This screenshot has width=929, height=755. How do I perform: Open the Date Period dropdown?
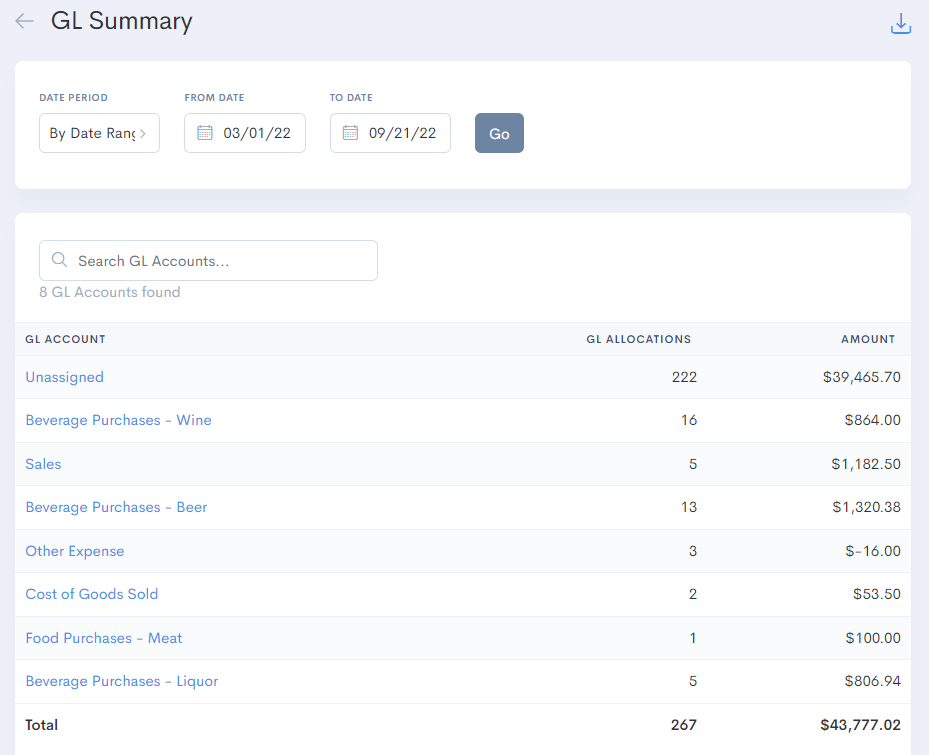(99, 133)
